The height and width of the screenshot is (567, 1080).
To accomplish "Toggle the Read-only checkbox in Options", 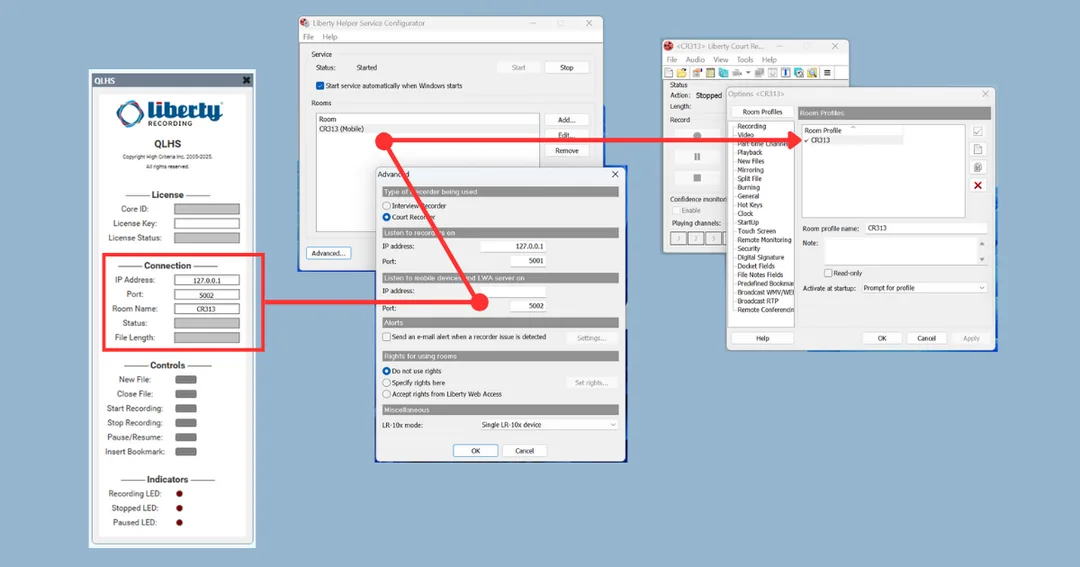I will click(x=828, y=274).
